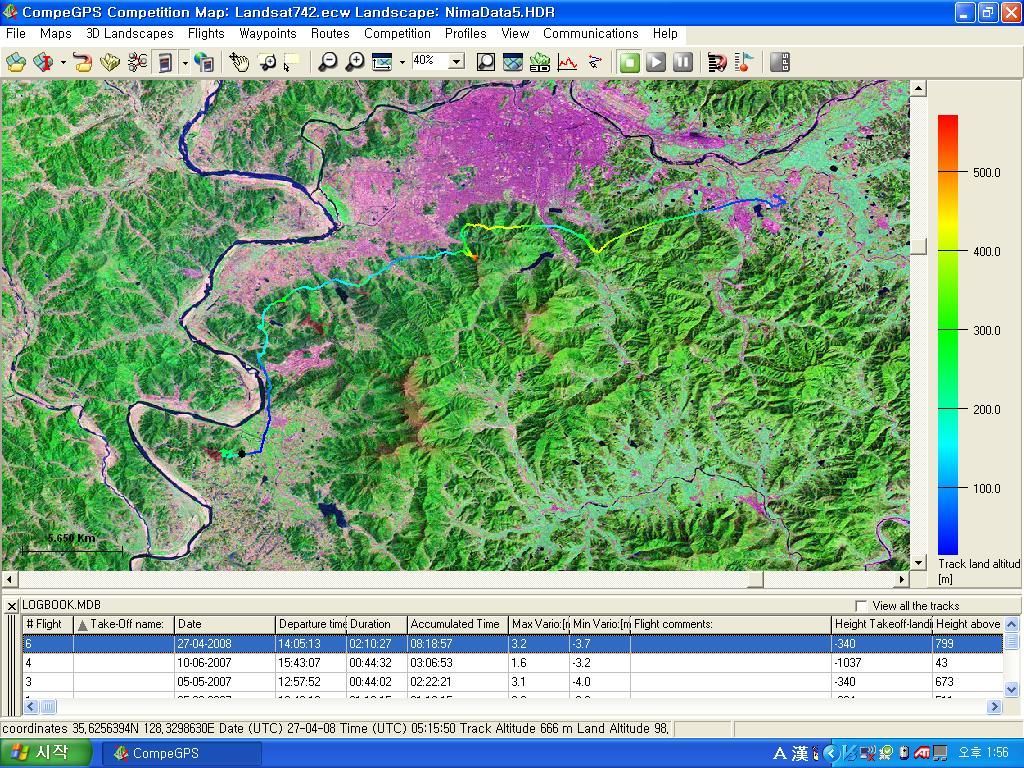Viewport: 1024px width, 768px height.
Task: Enable View all the tracks checkbox
Action: (x=861, y=605)
